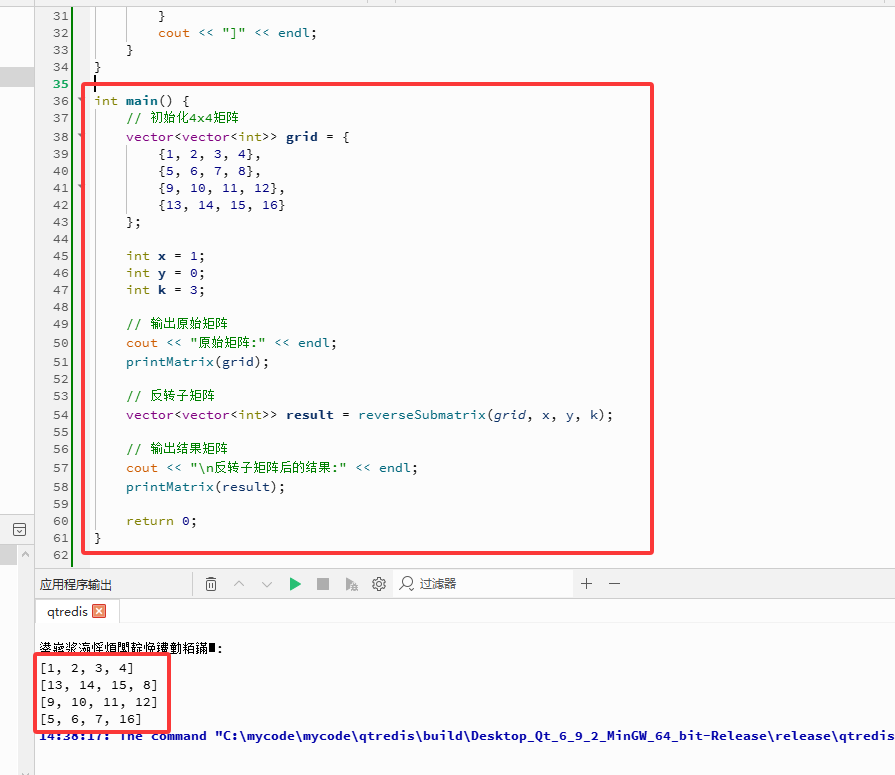Click the search magnifier in the filter box
Viewport: 895px width, 775px height.
[405, 583]
